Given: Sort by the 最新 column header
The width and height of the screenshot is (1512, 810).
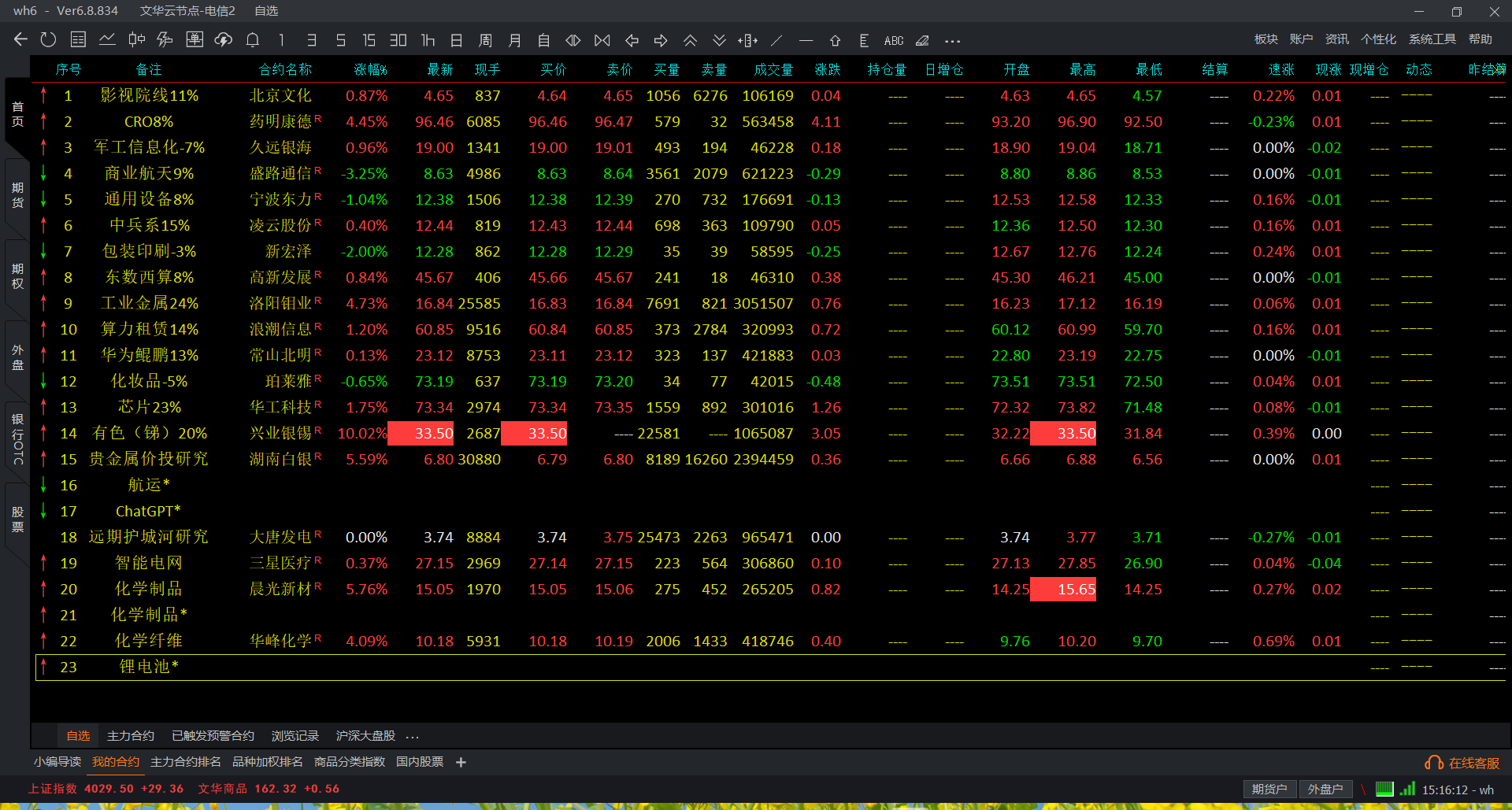Looking at the screenshot, I should (440, 69).
